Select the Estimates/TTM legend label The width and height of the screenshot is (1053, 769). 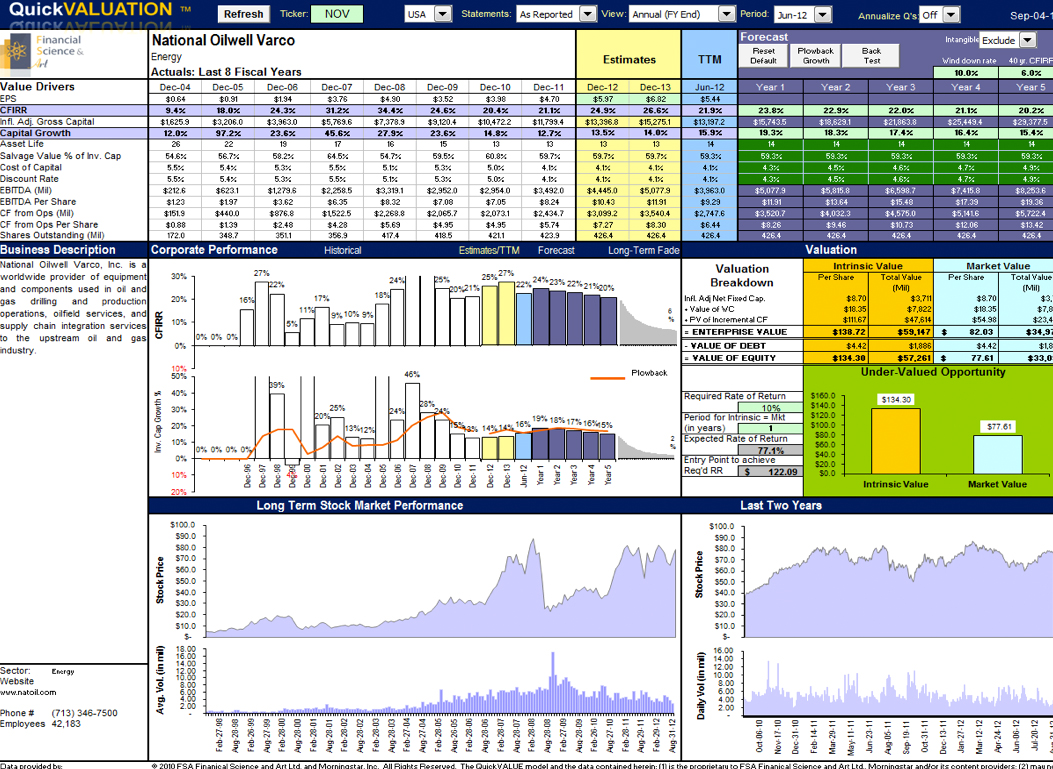click(x=489, y=251)
